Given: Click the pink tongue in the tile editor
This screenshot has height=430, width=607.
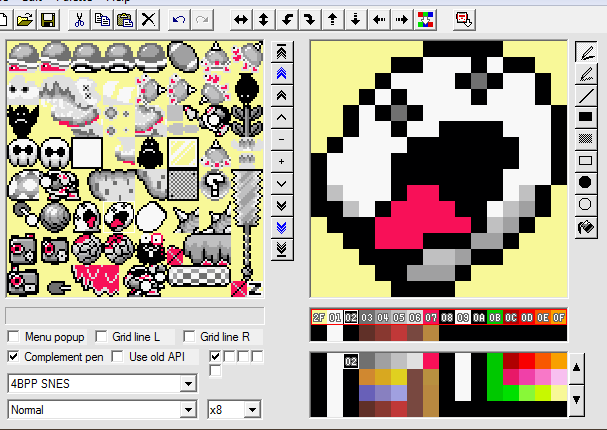Looking at the screenshot, I should pyautogui.click(x=422, y=217).
